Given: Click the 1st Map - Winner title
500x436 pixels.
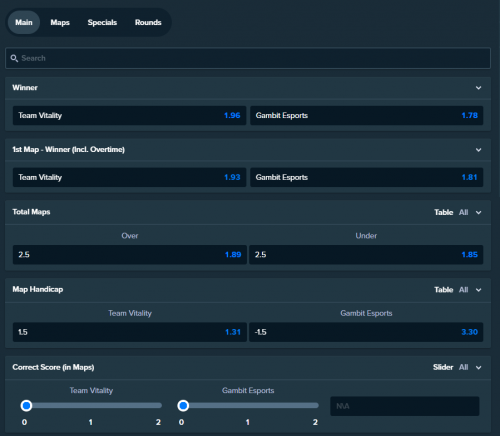Looking at the screenshot, I should tap(69, 149).
